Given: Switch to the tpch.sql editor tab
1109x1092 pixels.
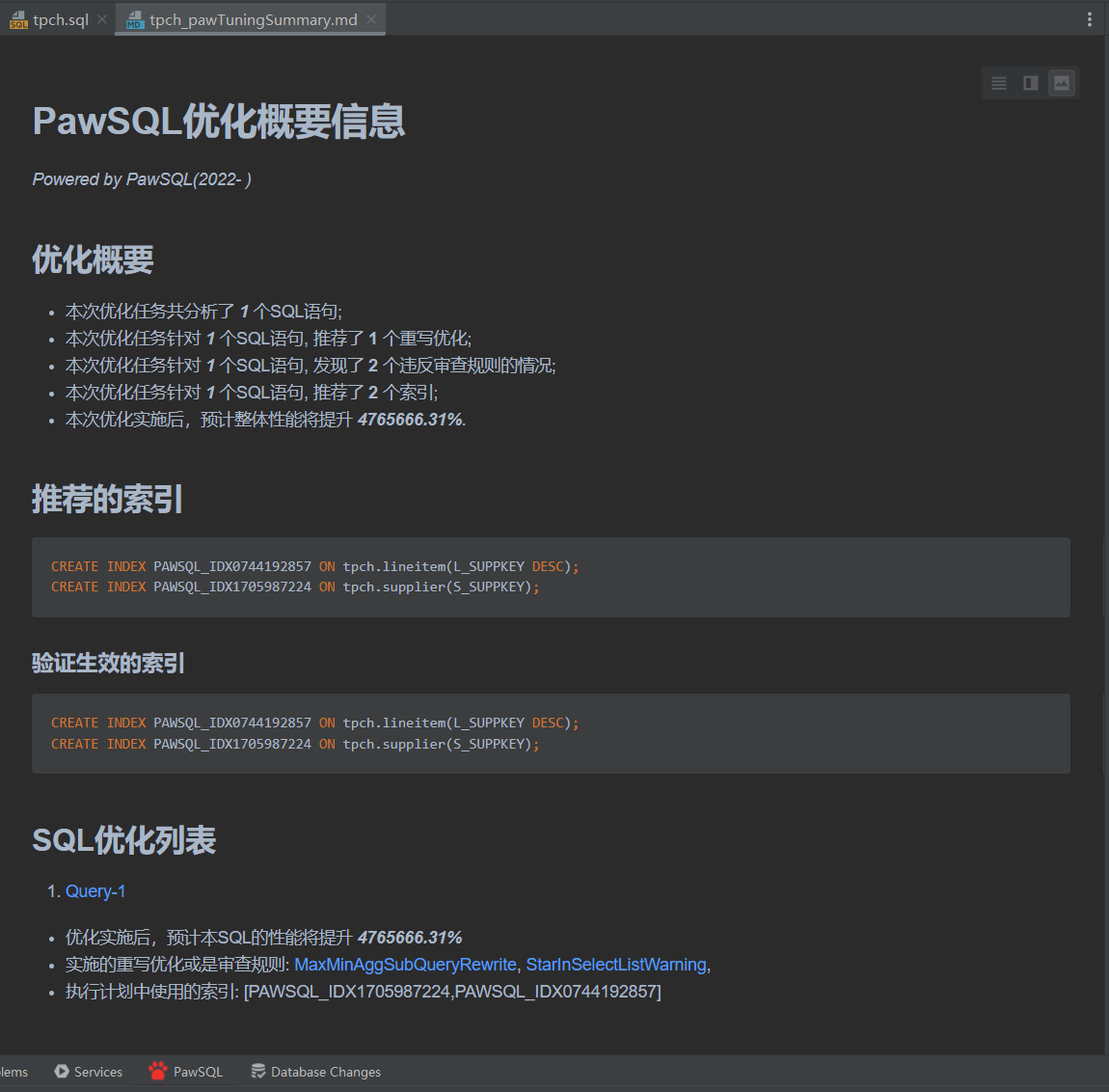Looking at the screenshot, I should pos(60,19).
